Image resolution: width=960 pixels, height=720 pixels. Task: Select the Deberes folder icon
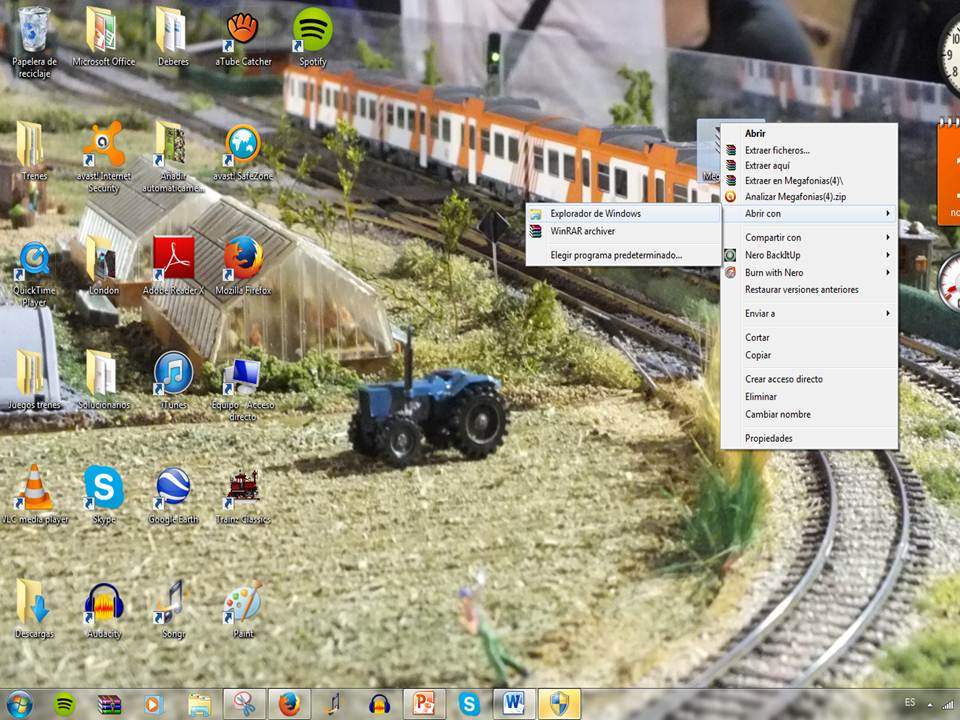(173, 37)
